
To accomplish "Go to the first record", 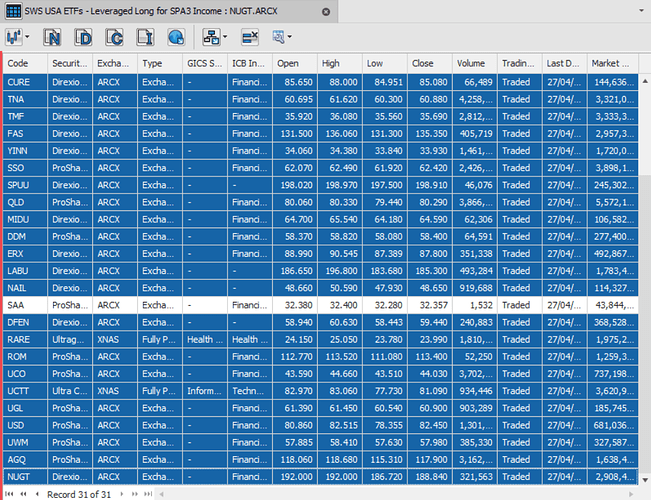I will (x=10, y=494).
